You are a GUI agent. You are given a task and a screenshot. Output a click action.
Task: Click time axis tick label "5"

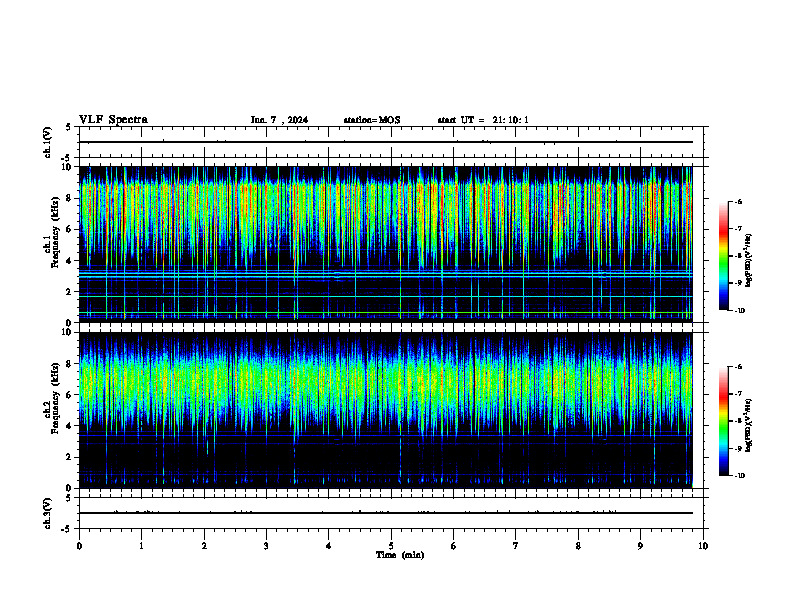pos(391,546)
